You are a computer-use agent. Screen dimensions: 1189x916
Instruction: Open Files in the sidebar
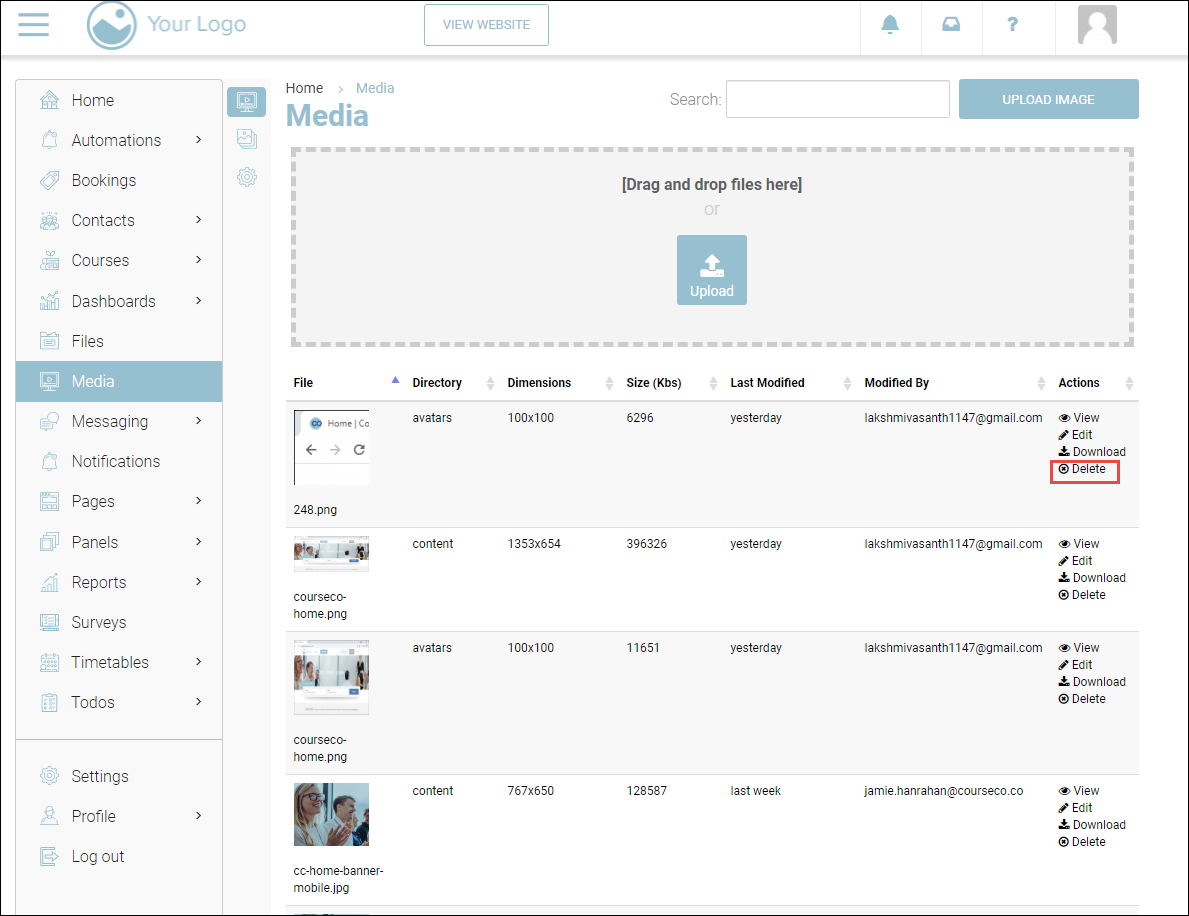[87, 341]
